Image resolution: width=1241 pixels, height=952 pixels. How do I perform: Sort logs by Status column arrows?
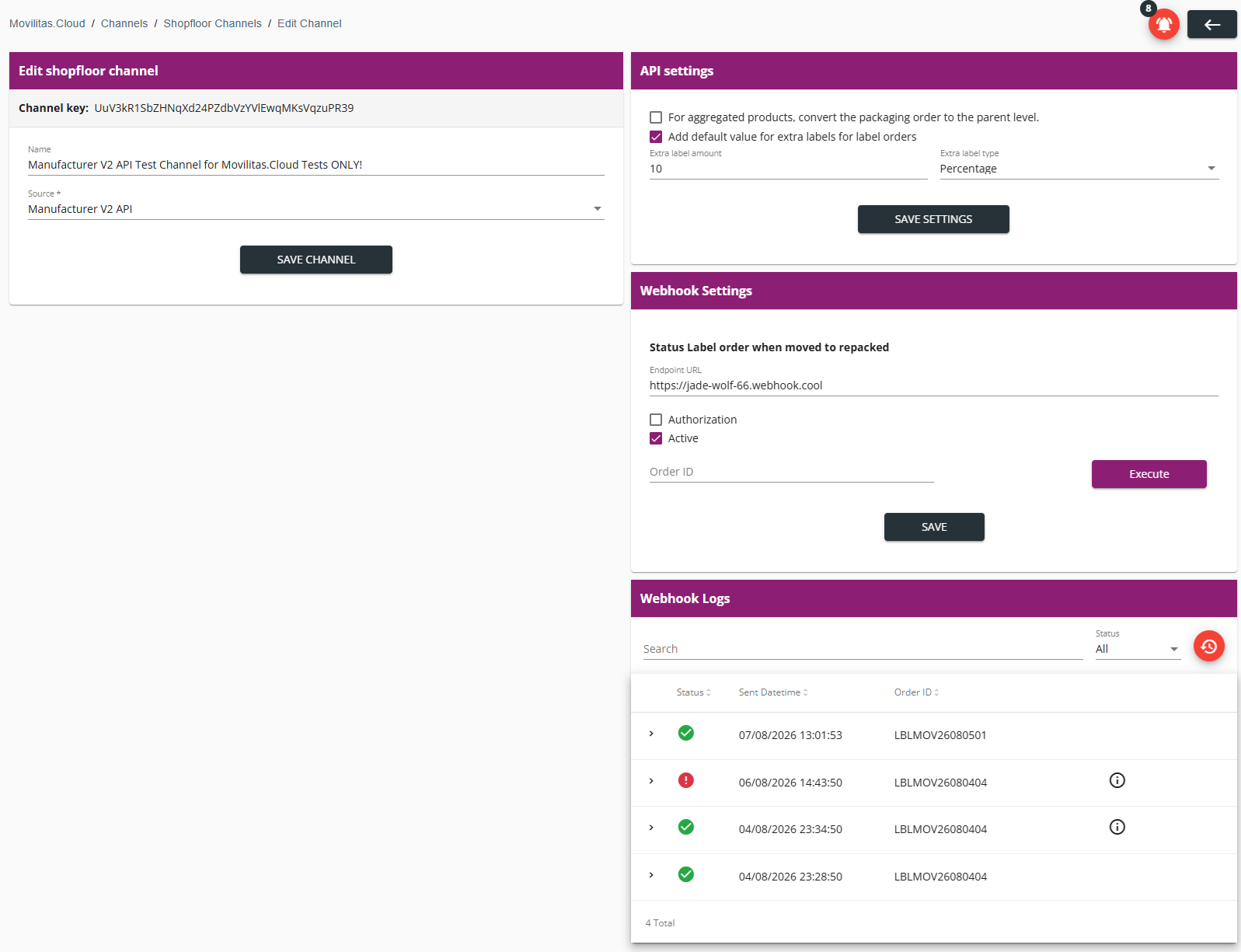pos(708,692)
